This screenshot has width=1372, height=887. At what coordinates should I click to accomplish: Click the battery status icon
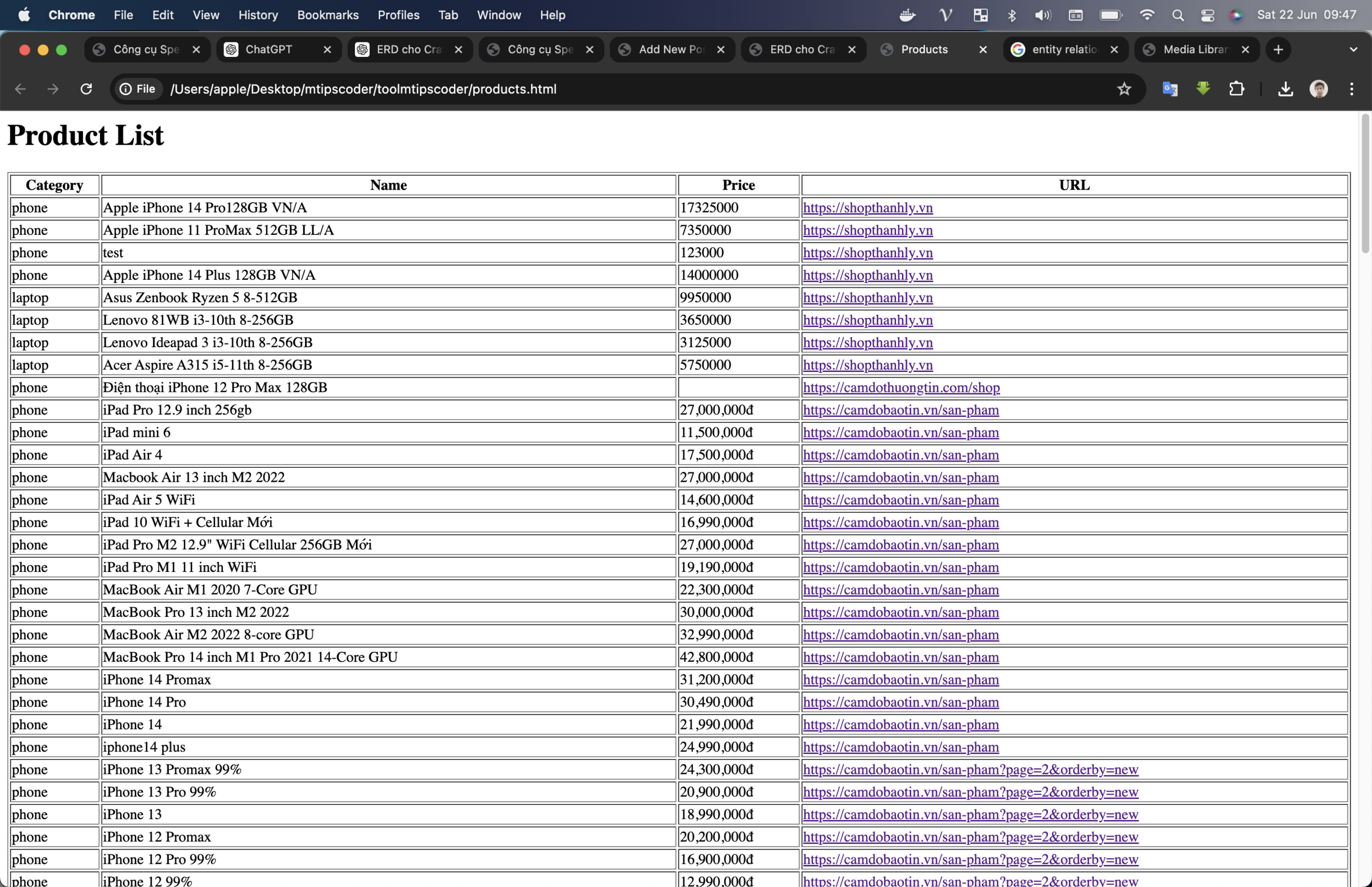tap(1110, 15)
